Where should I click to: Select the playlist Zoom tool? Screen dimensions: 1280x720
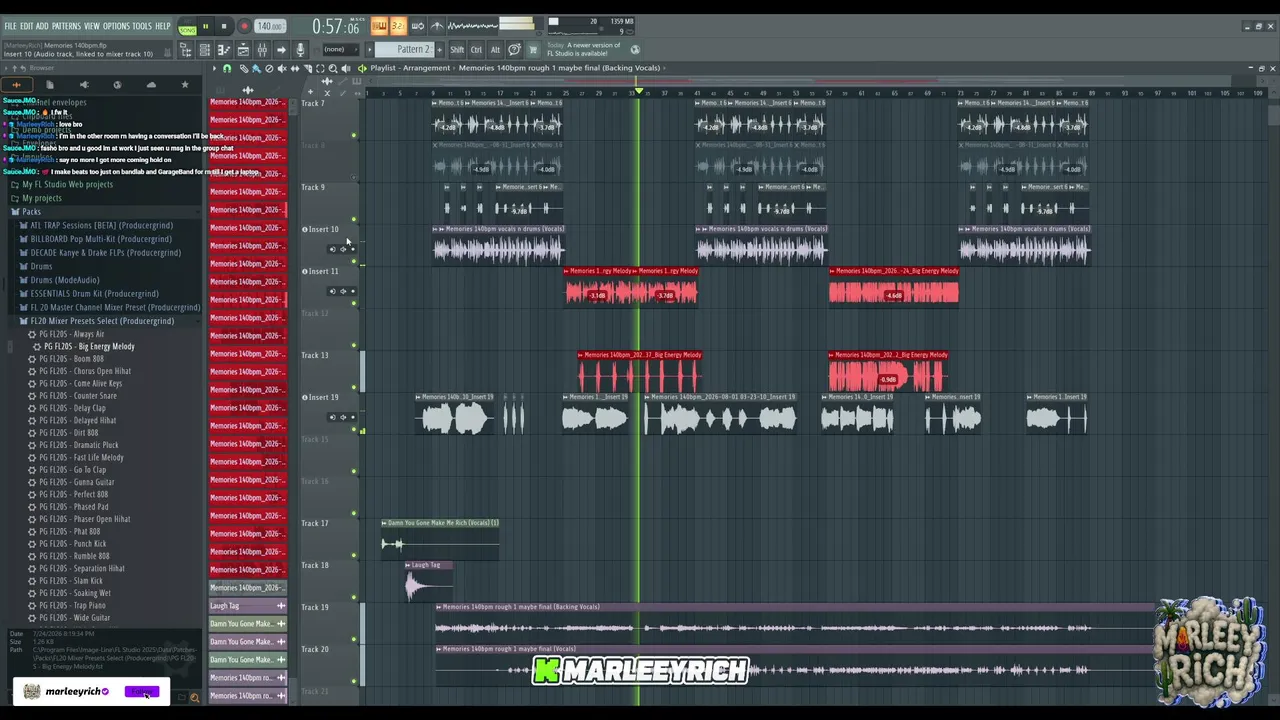pyautogui.click(x=333, y=68)
